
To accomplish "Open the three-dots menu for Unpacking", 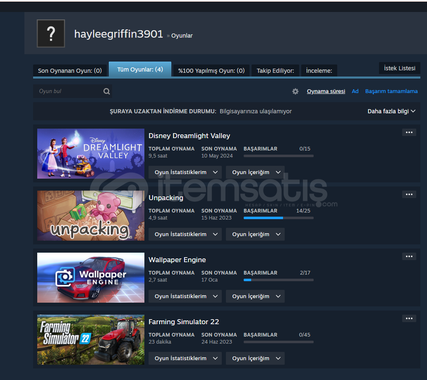I will pyautogui.click(x=409, y=194).
